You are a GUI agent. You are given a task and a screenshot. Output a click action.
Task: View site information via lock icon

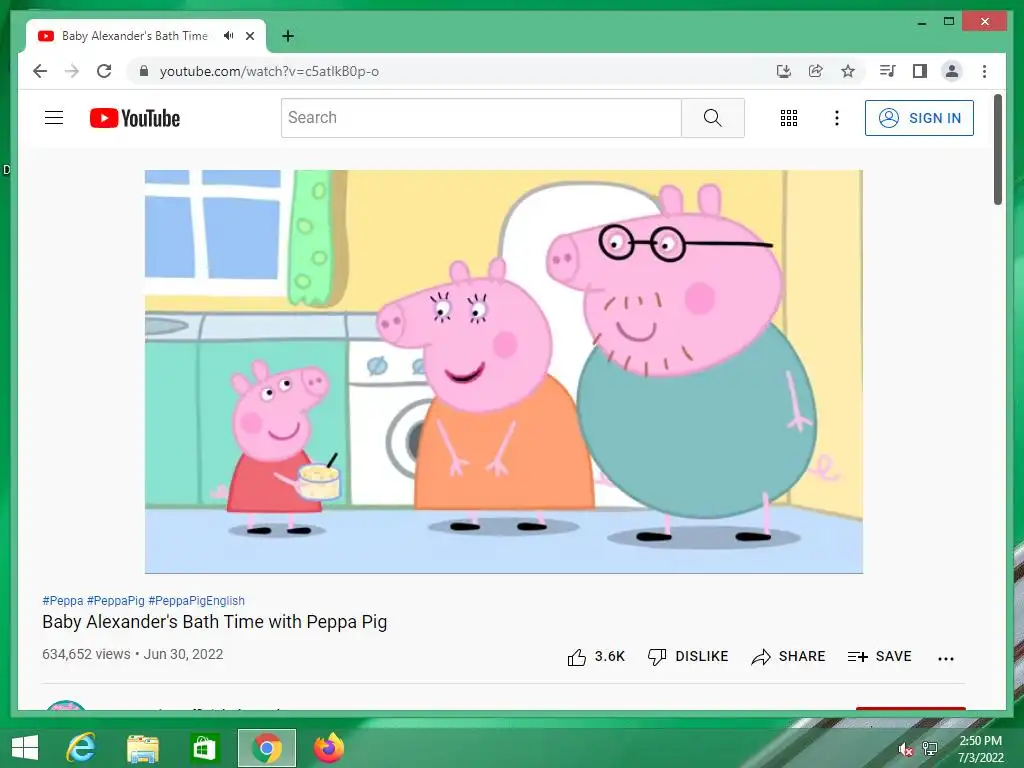pyautogui.click(x=144, y=71)
